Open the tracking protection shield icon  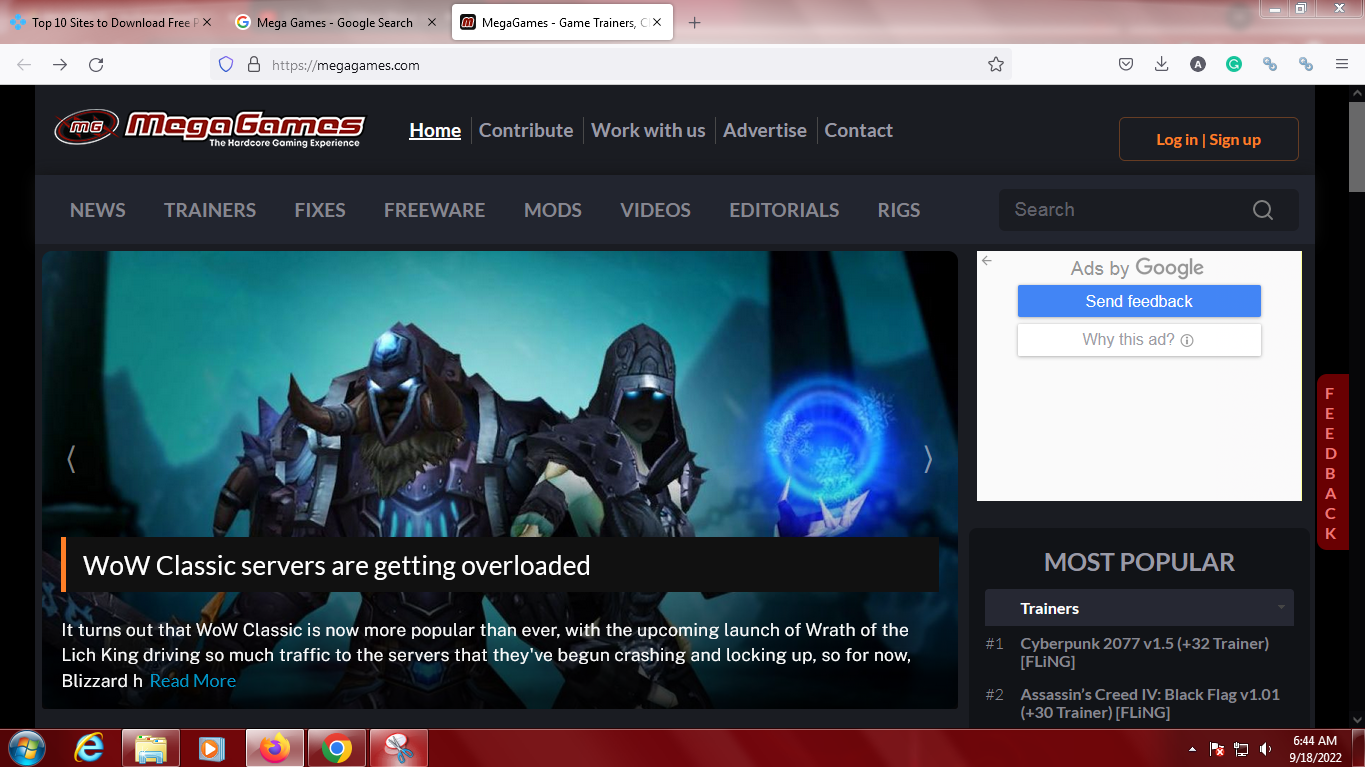click(226, 64)
